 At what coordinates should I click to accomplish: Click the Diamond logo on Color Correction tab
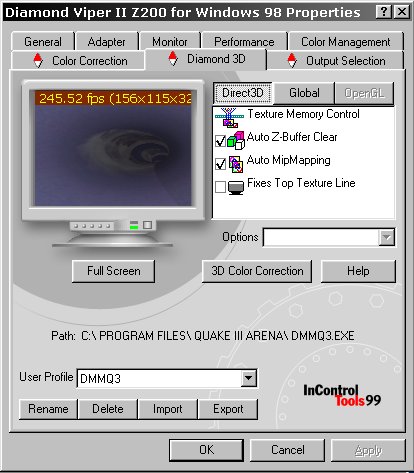point(38,60)
